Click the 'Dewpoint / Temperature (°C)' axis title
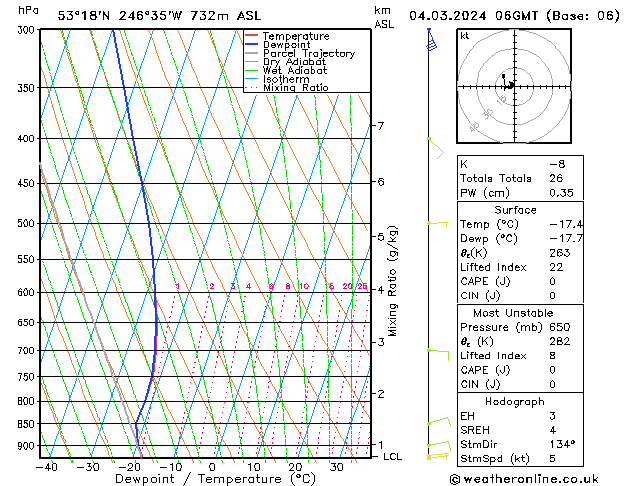 (215, 479)
